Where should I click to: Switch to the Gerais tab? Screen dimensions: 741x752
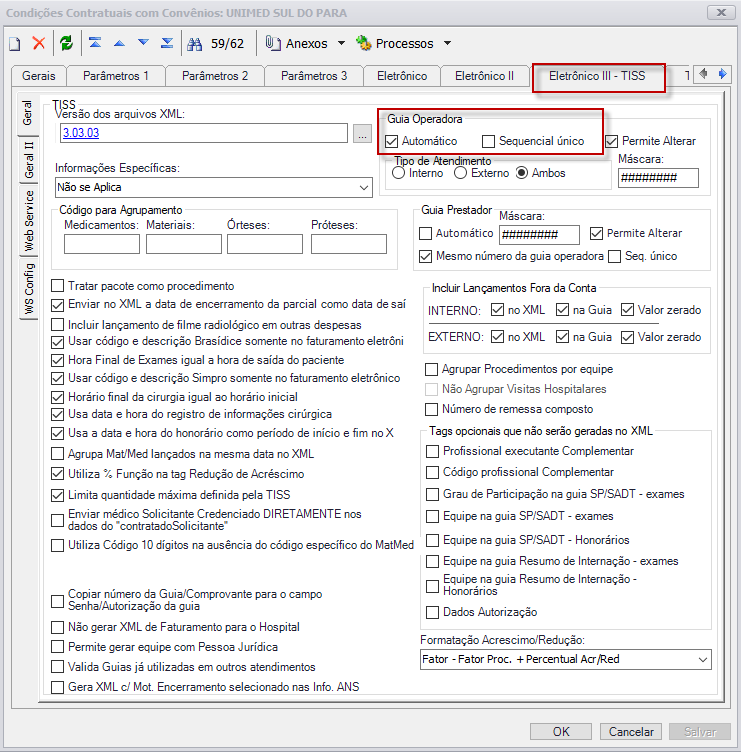pos(39,76)
